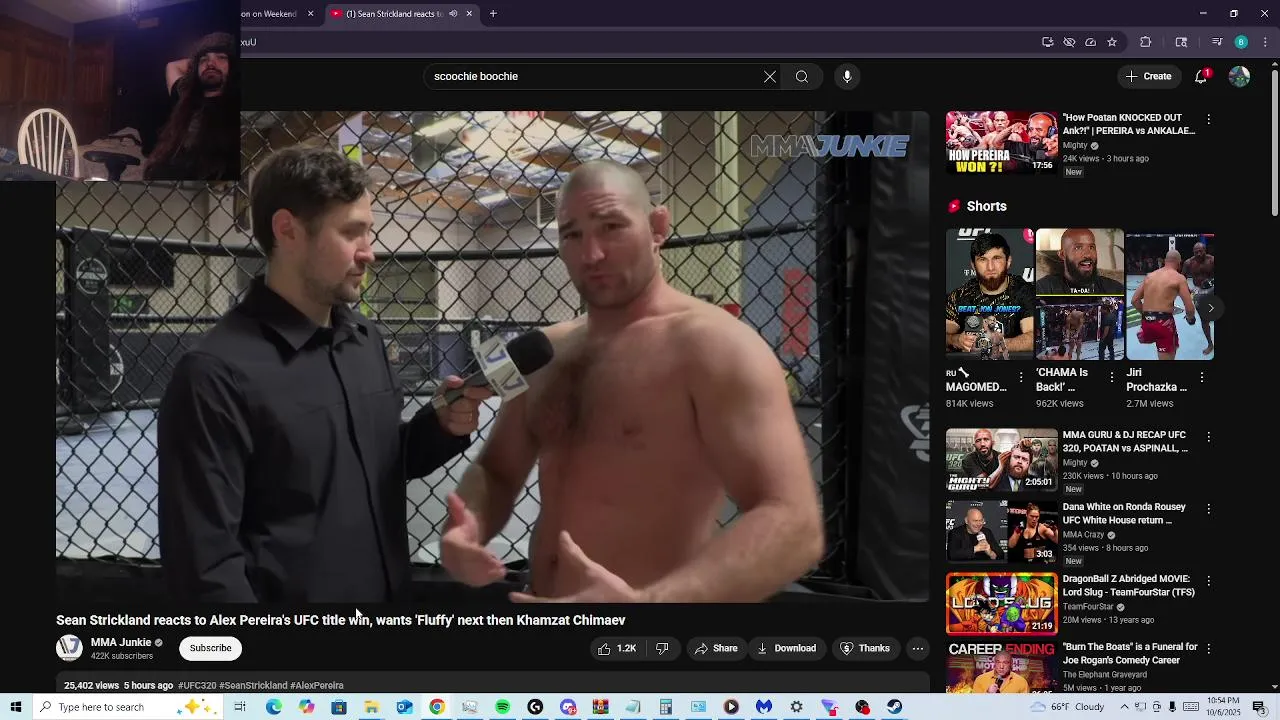The height and width of the screenshot is (720, 1280).
Task: Open options for 'CHAMA Is Back!' short
Action: click(x=1111, y=377)
